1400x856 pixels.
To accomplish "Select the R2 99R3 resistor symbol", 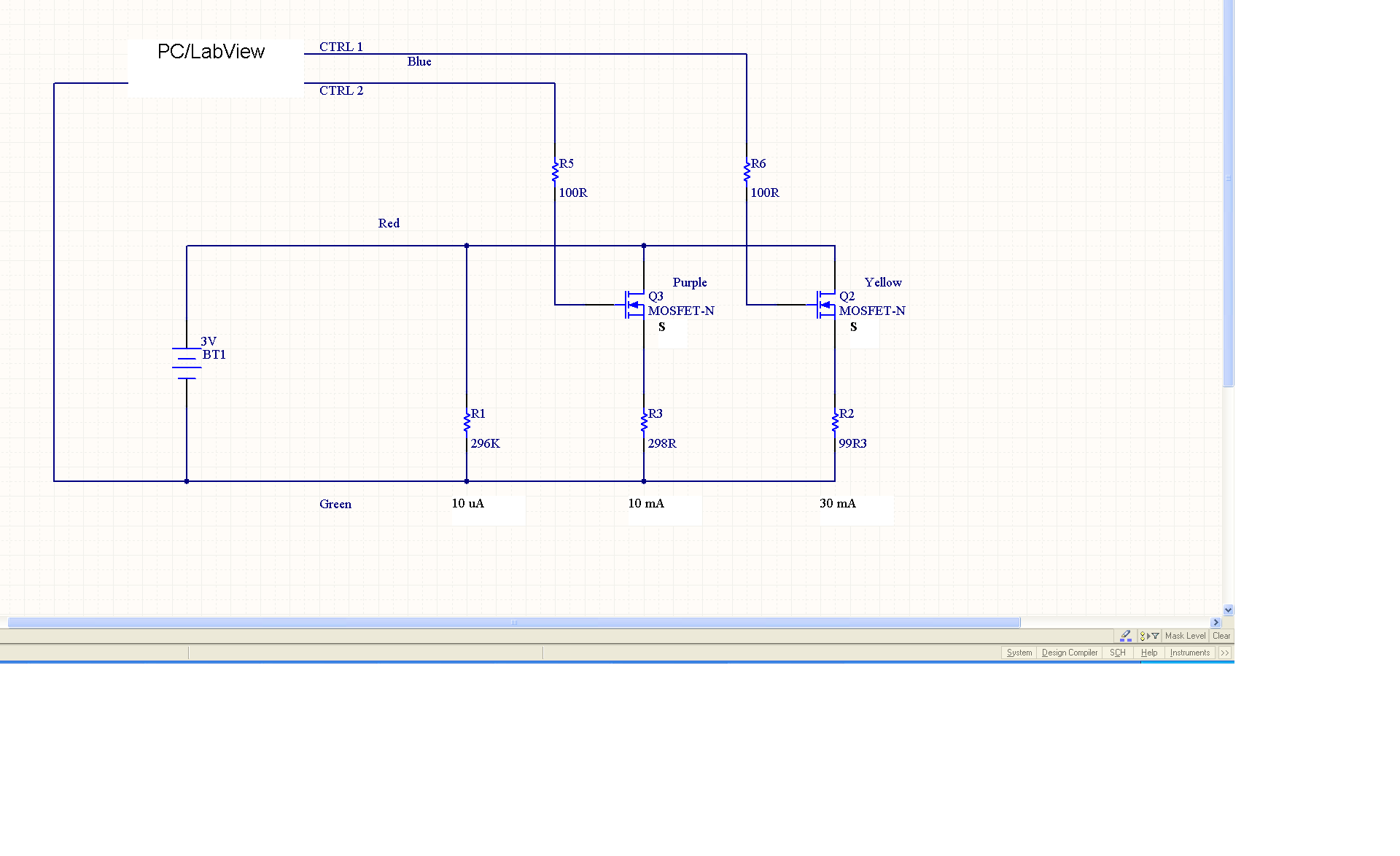I will [835, 422].
